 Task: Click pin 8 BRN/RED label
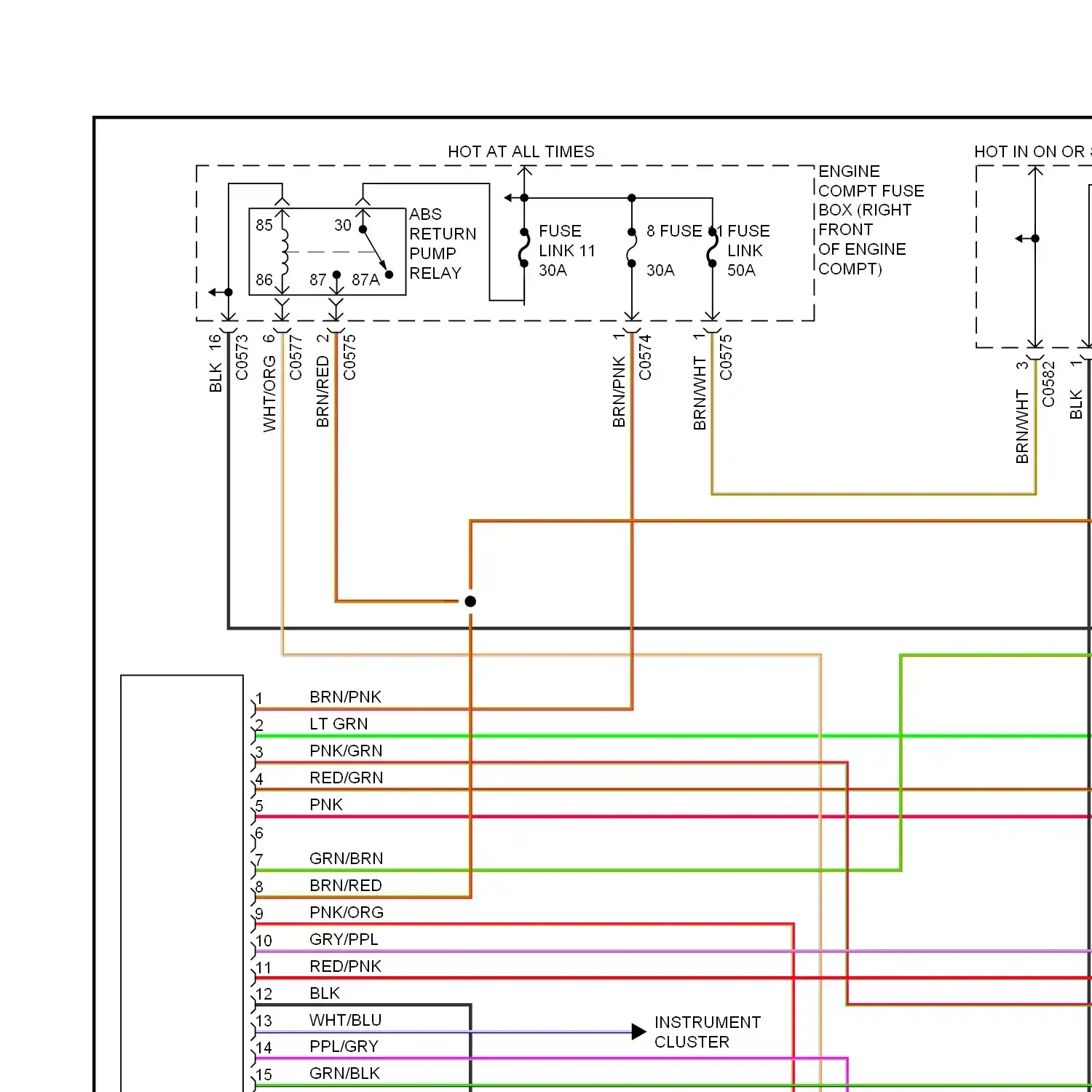345,885
